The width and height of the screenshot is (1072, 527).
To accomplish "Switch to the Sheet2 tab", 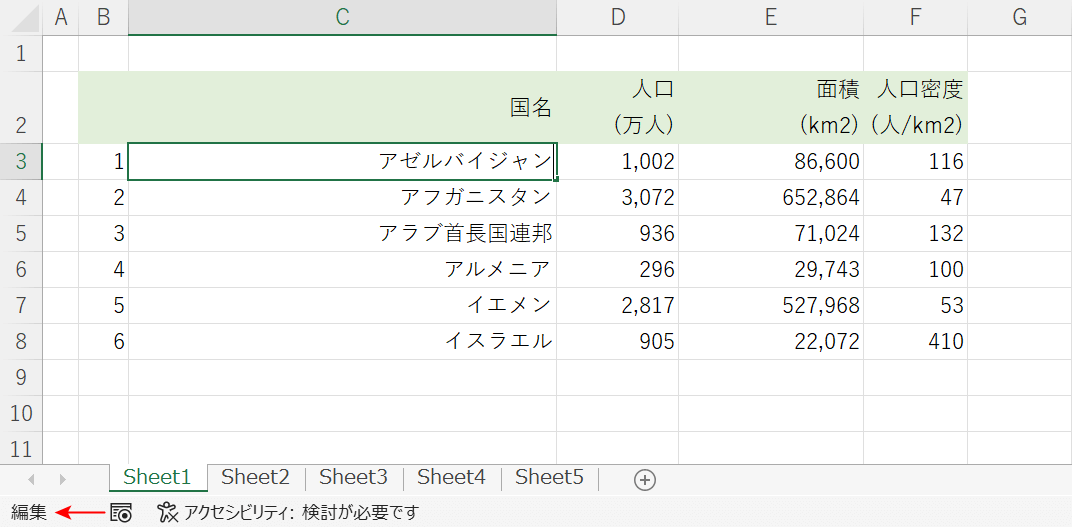I will [255, 478].
